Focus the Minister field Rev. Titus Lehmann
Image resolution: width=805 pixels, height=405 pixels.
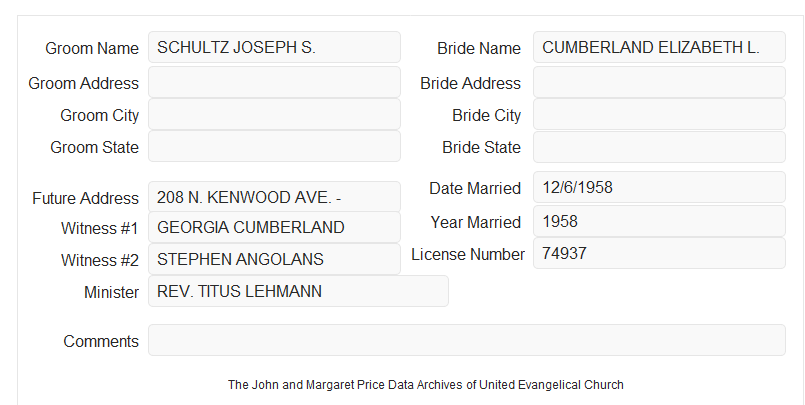pyautogui.click(x=298, y=291)
